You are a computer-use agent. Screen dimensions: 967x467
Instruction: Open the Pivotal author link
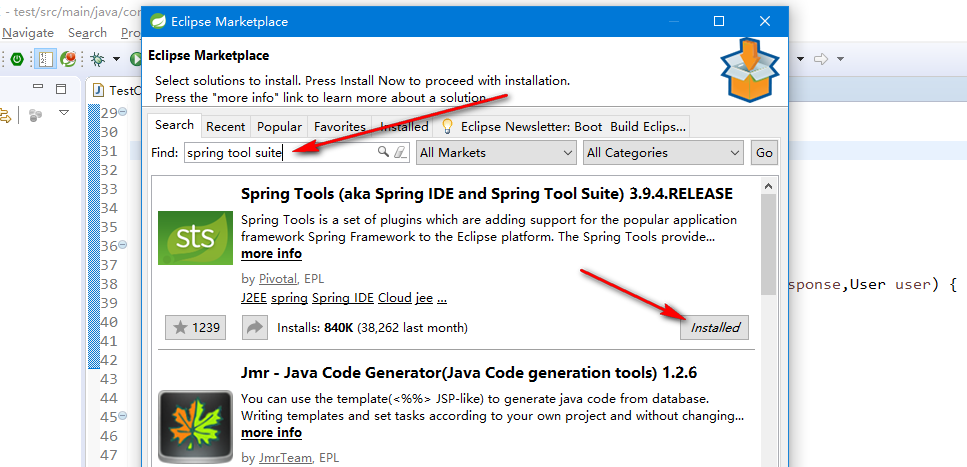[278, 278]
